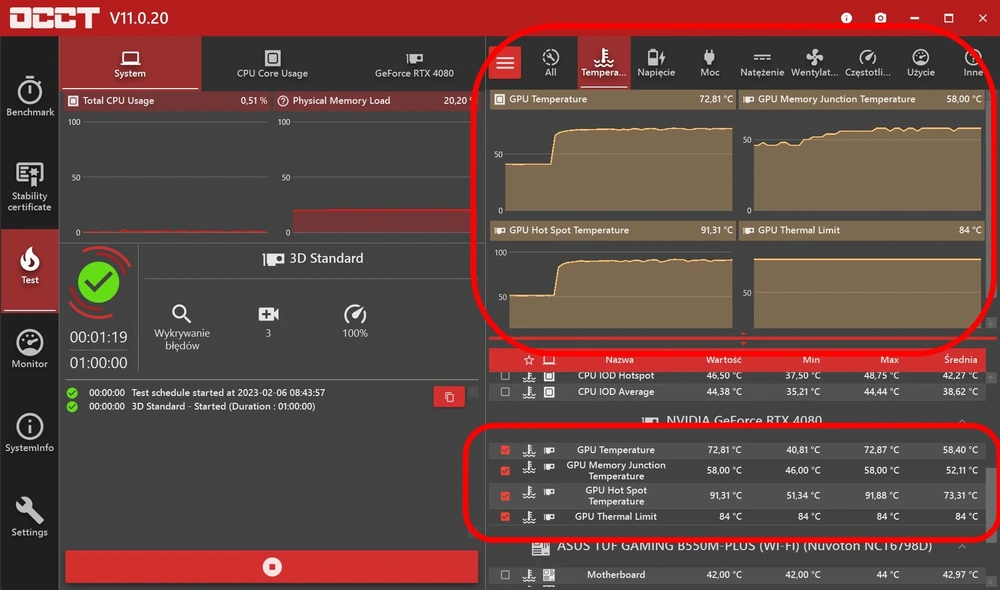Select the Natężenie current filter
Viewport: 1000px width, 590px height.
click(x=762, y=63)
